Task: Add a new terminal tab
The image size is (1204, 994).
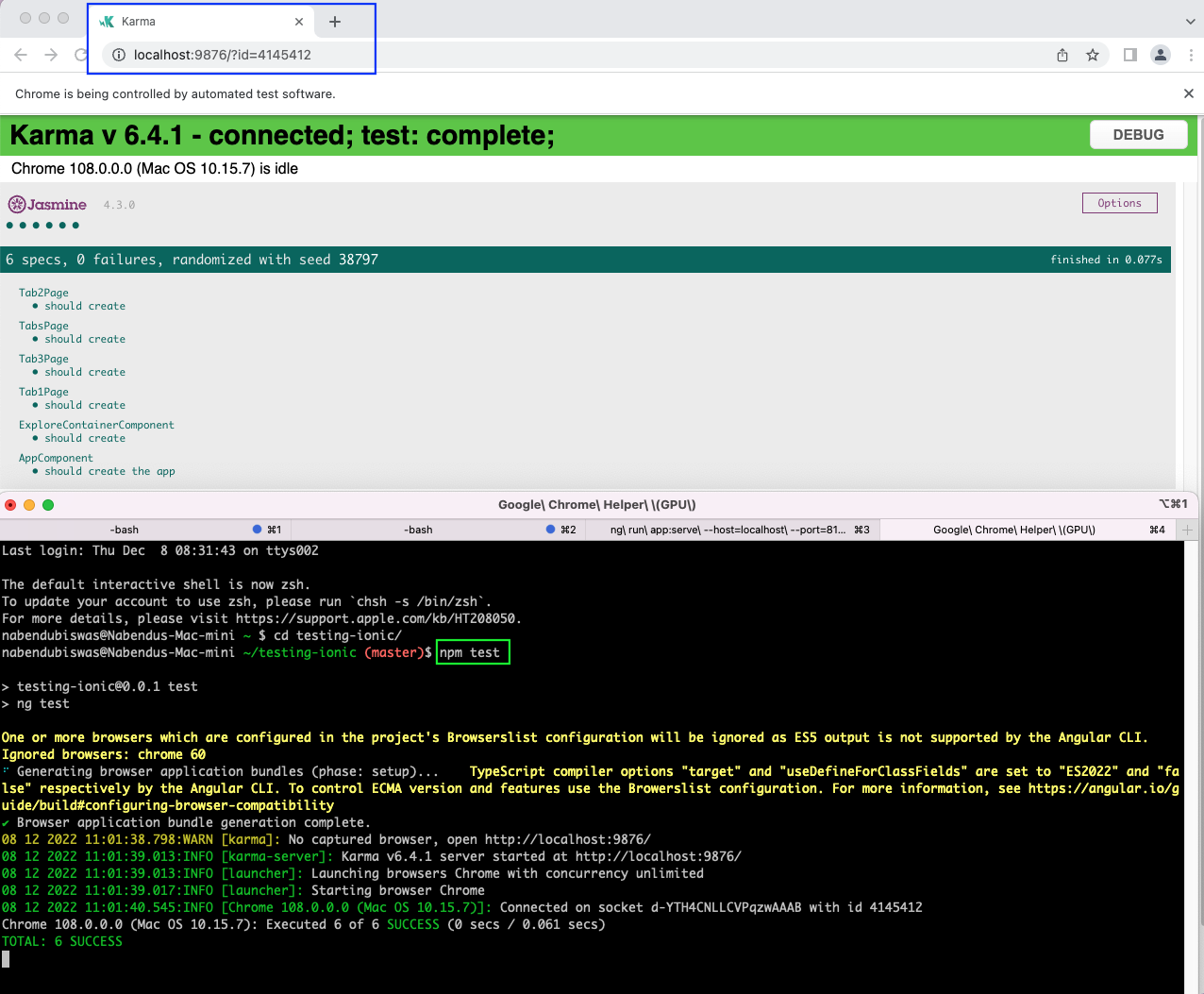Action: [1188, 530]
